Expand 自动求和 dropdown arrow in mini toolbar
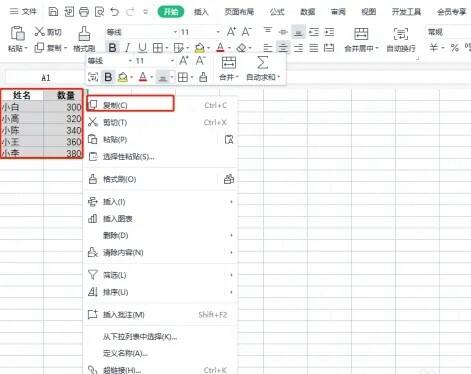 point(279,77)
